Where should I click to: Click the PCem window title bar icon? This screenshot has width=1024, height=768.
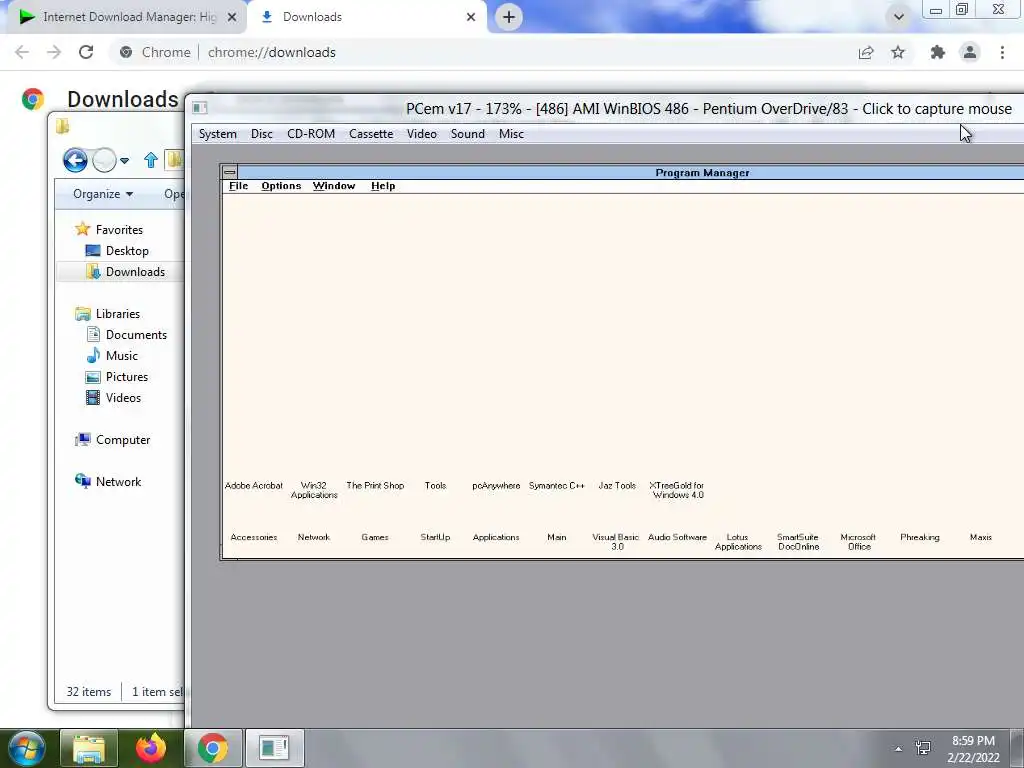pos(200,108)
